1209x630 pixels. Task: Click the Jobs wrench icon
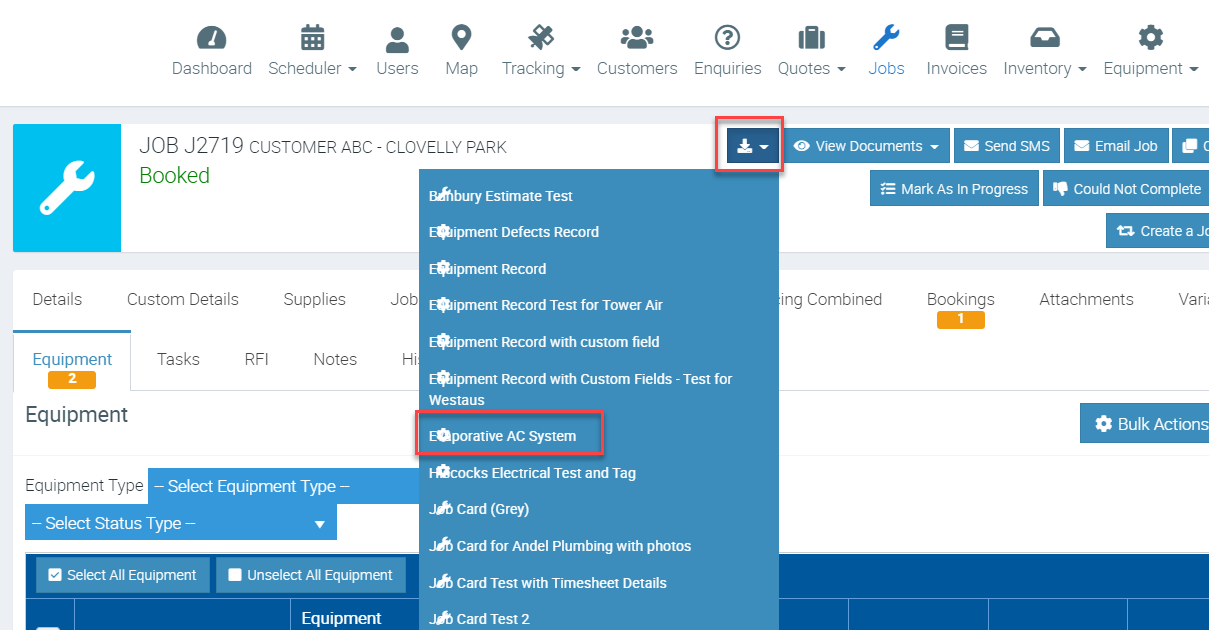tap(886, 39)
